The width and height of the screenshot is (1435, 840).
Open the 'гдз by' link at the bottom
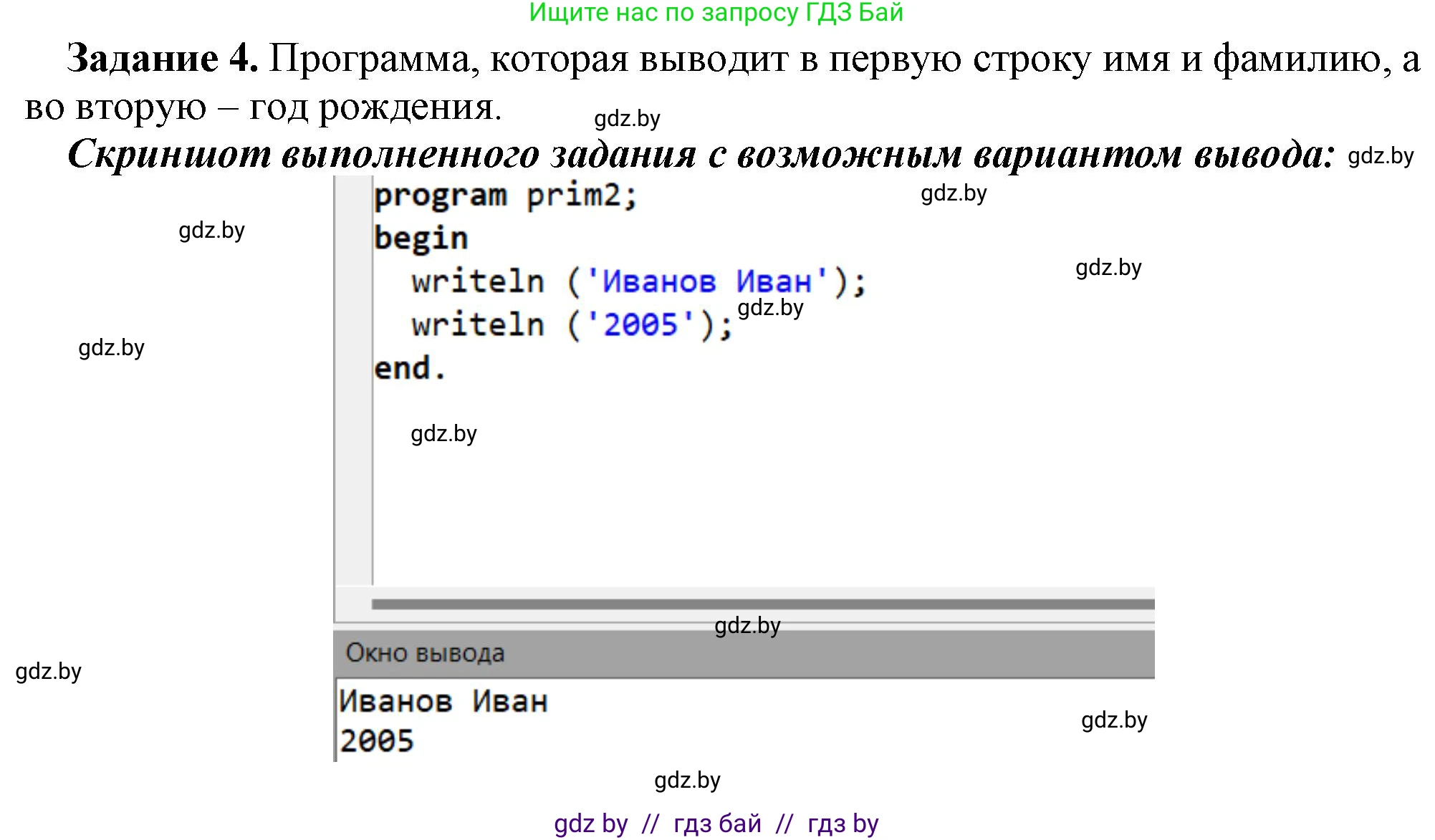(x=843, y=824)
